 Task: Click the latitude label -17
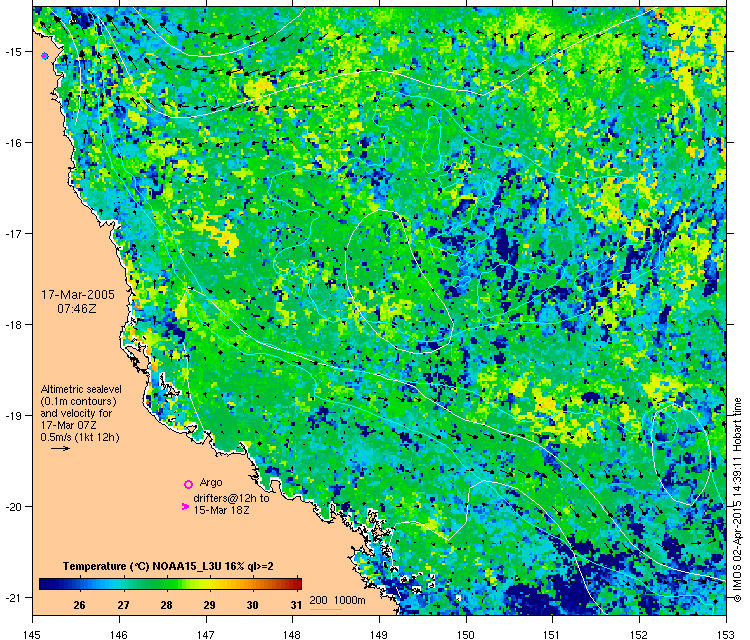coord(12,233)
